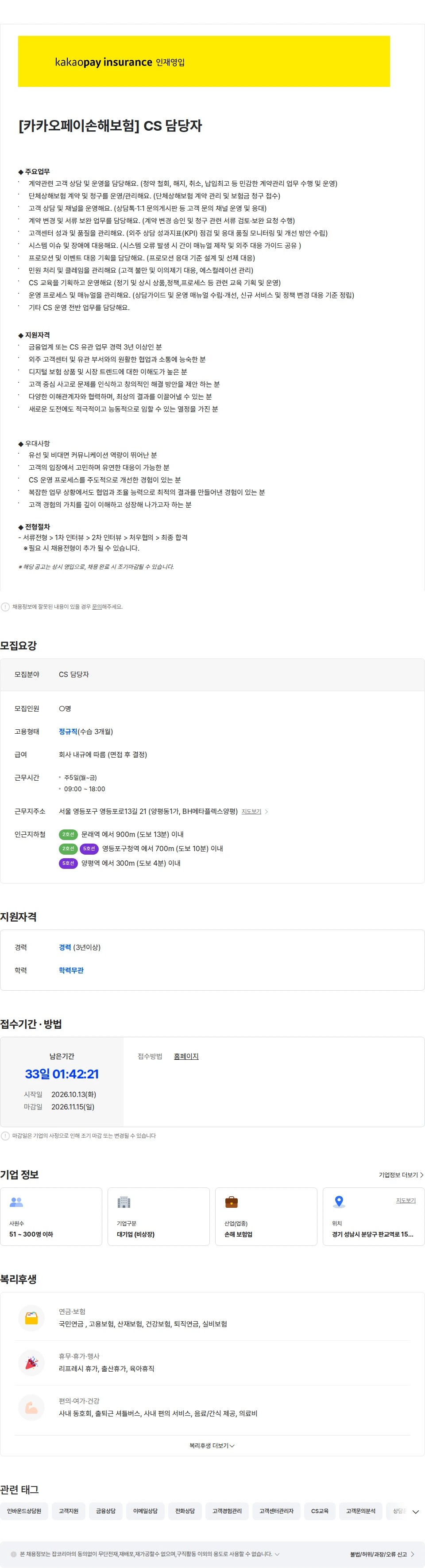Click the 산업(업종) briefcase icon
Image resolution: width=425 pixels, height=1568 pixels.
[232, 1202]
